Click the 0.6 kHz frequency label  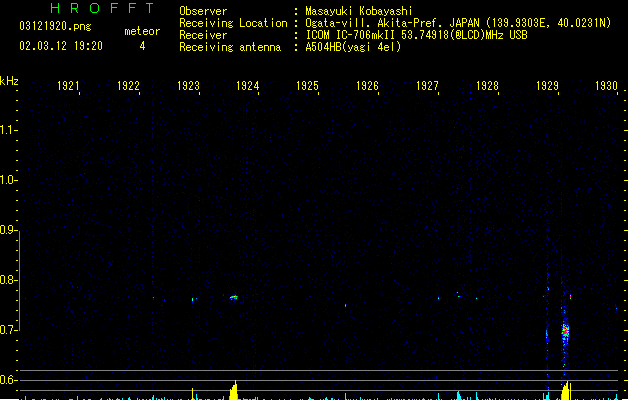pyautogui.click(x=8, y=380)
